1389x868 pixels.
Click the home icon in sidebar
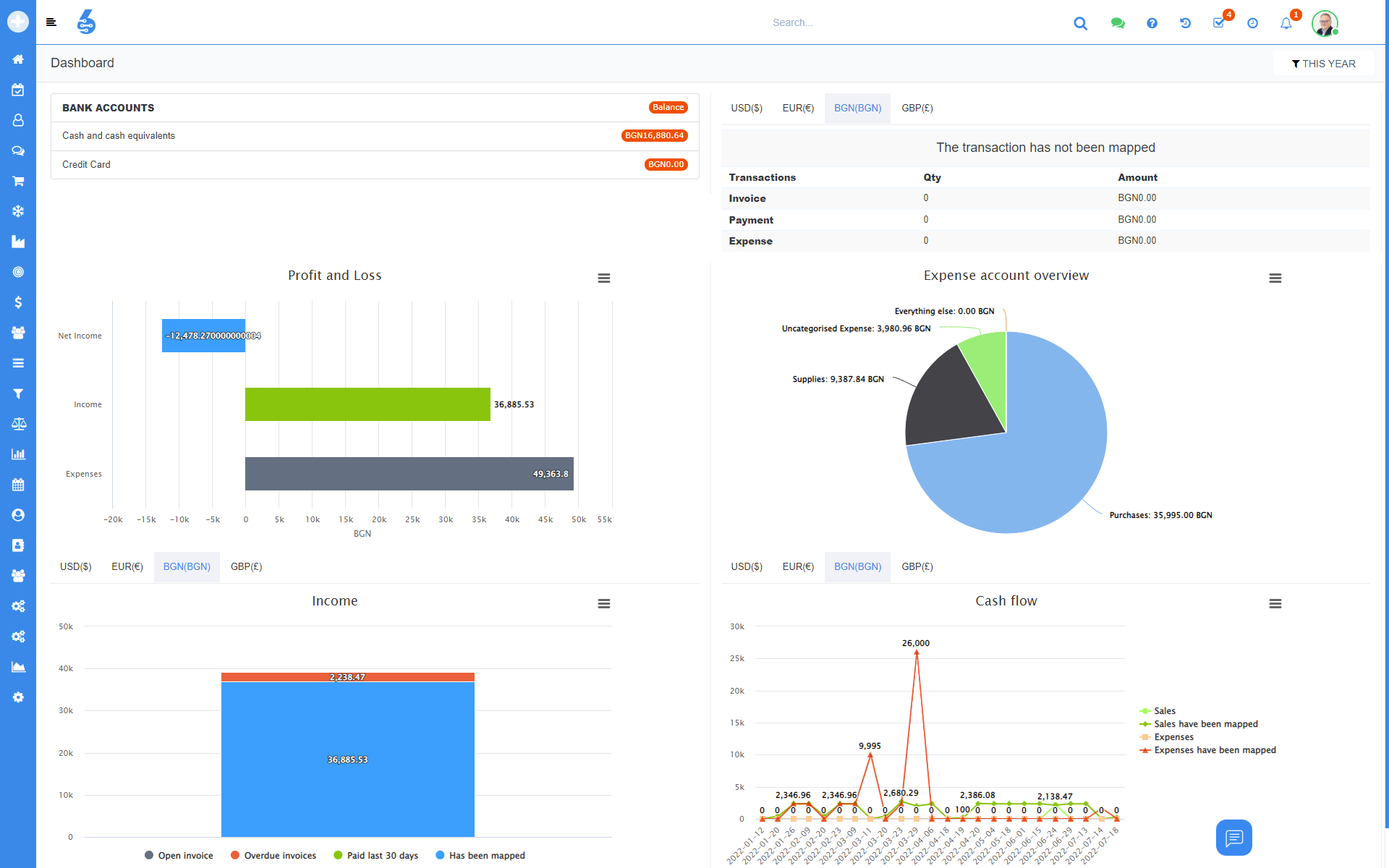pyautogui.click(x=18, y=59)
